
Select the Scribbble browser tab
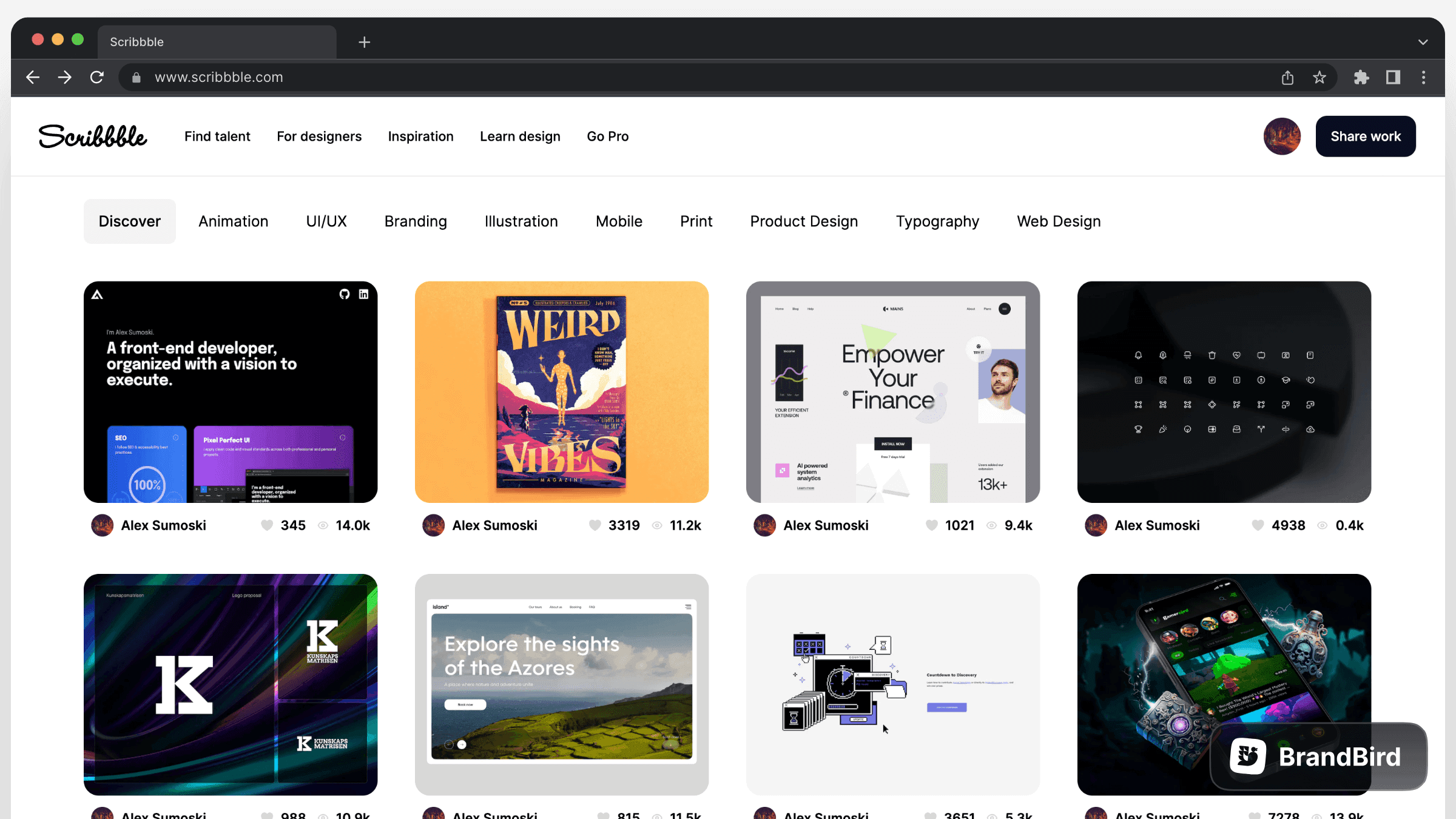[x=217, y=42]
